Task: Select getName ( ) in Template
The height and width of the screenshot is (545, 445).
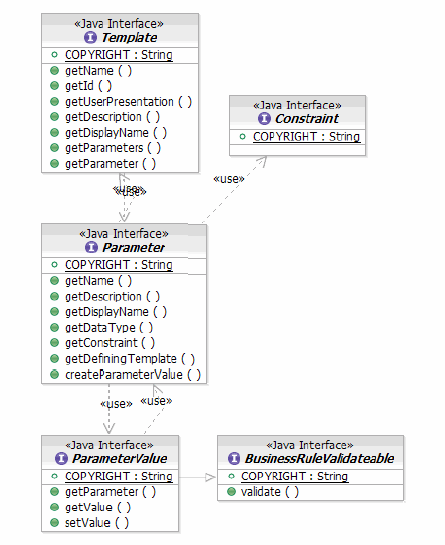Action: [x=99, y=71]
